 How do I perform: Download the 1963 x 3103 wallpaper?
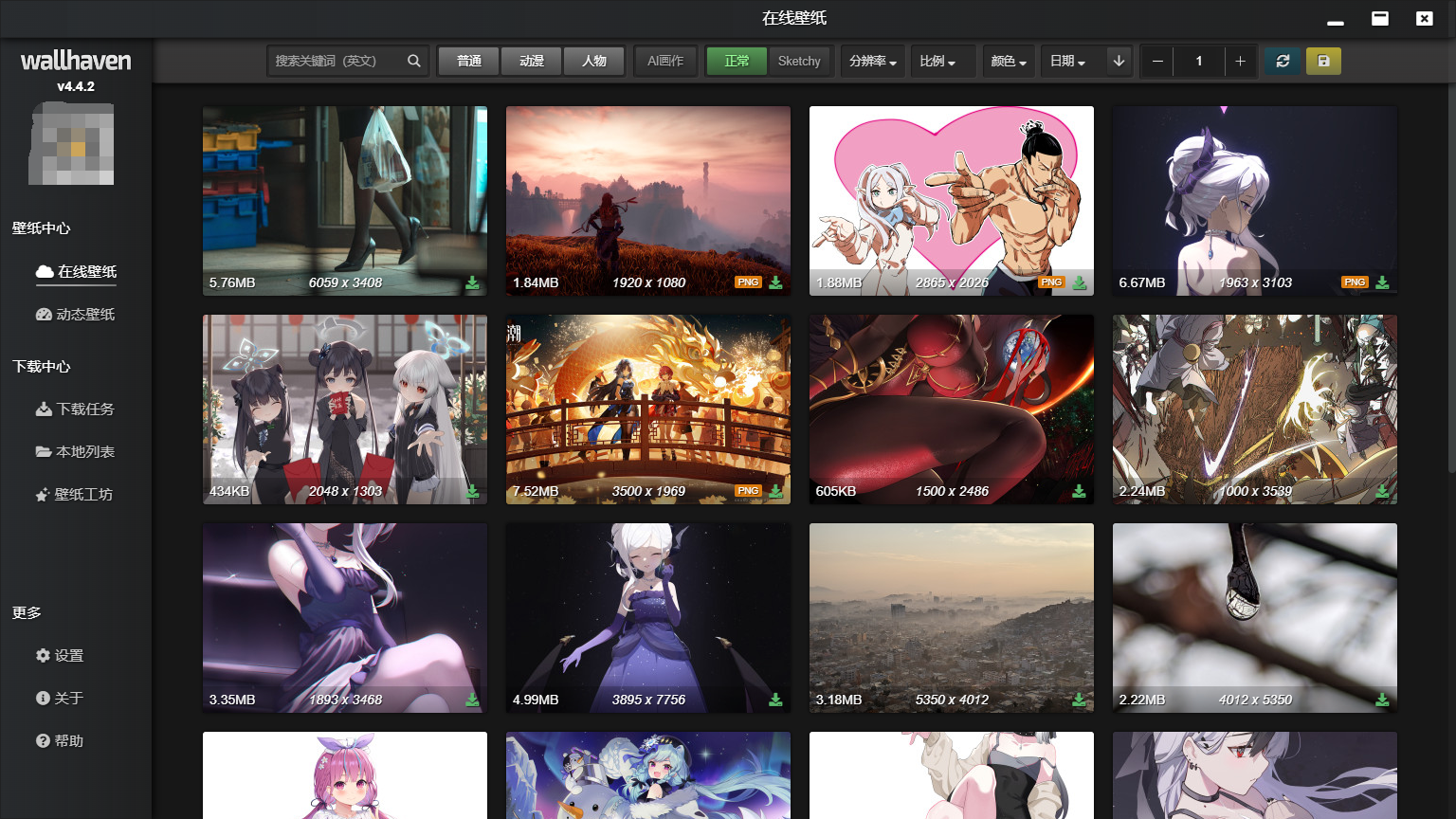click(x=1382, y=282)
